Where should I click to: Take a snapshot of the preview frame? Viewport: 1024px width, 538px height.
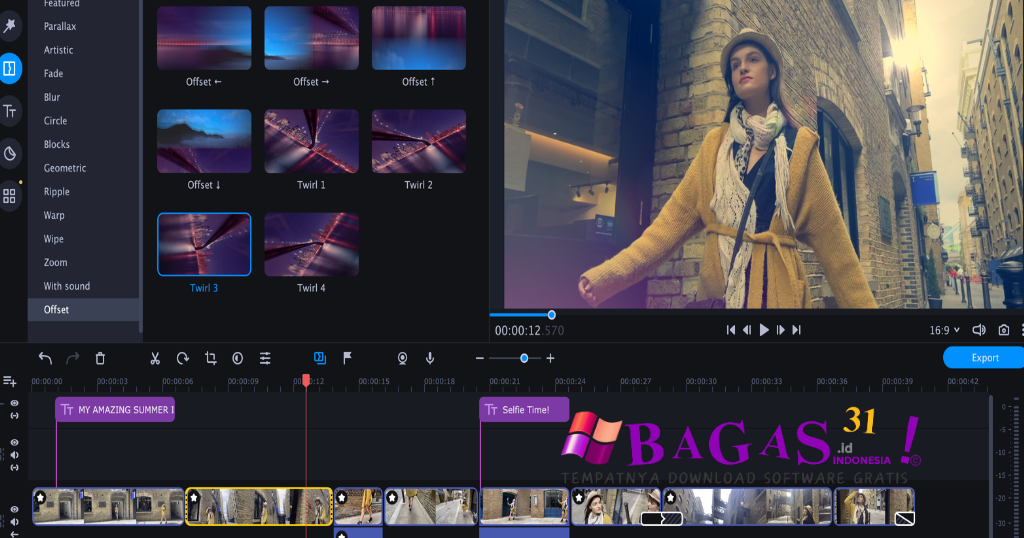point(1004,330)
